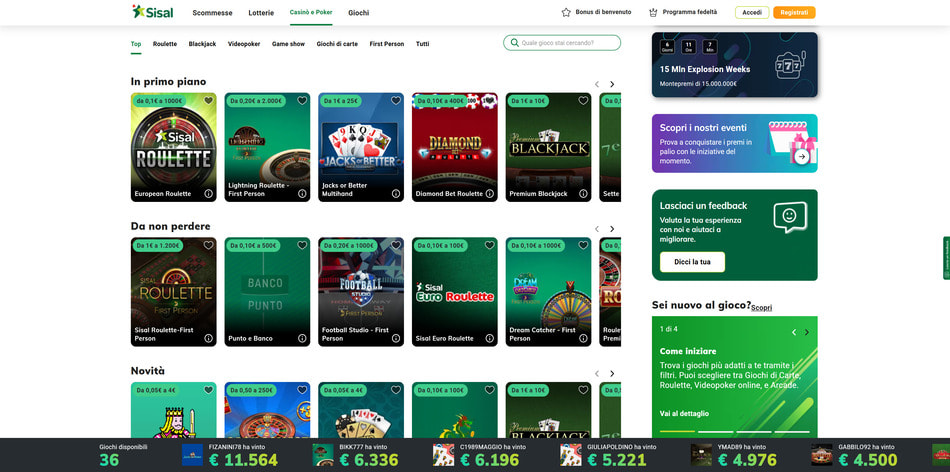Show previous games in Da non perdere
The image size is (950, 472).
(597, 229)
